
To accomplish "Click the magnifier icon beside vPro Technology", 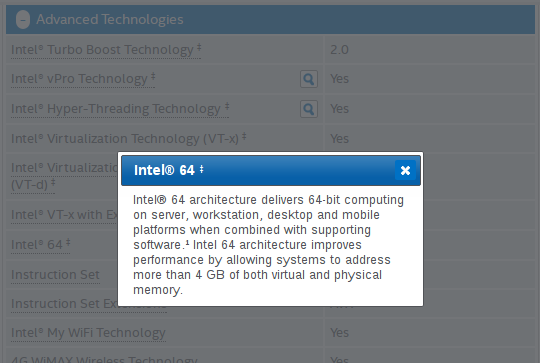I will tap(309, 79).
